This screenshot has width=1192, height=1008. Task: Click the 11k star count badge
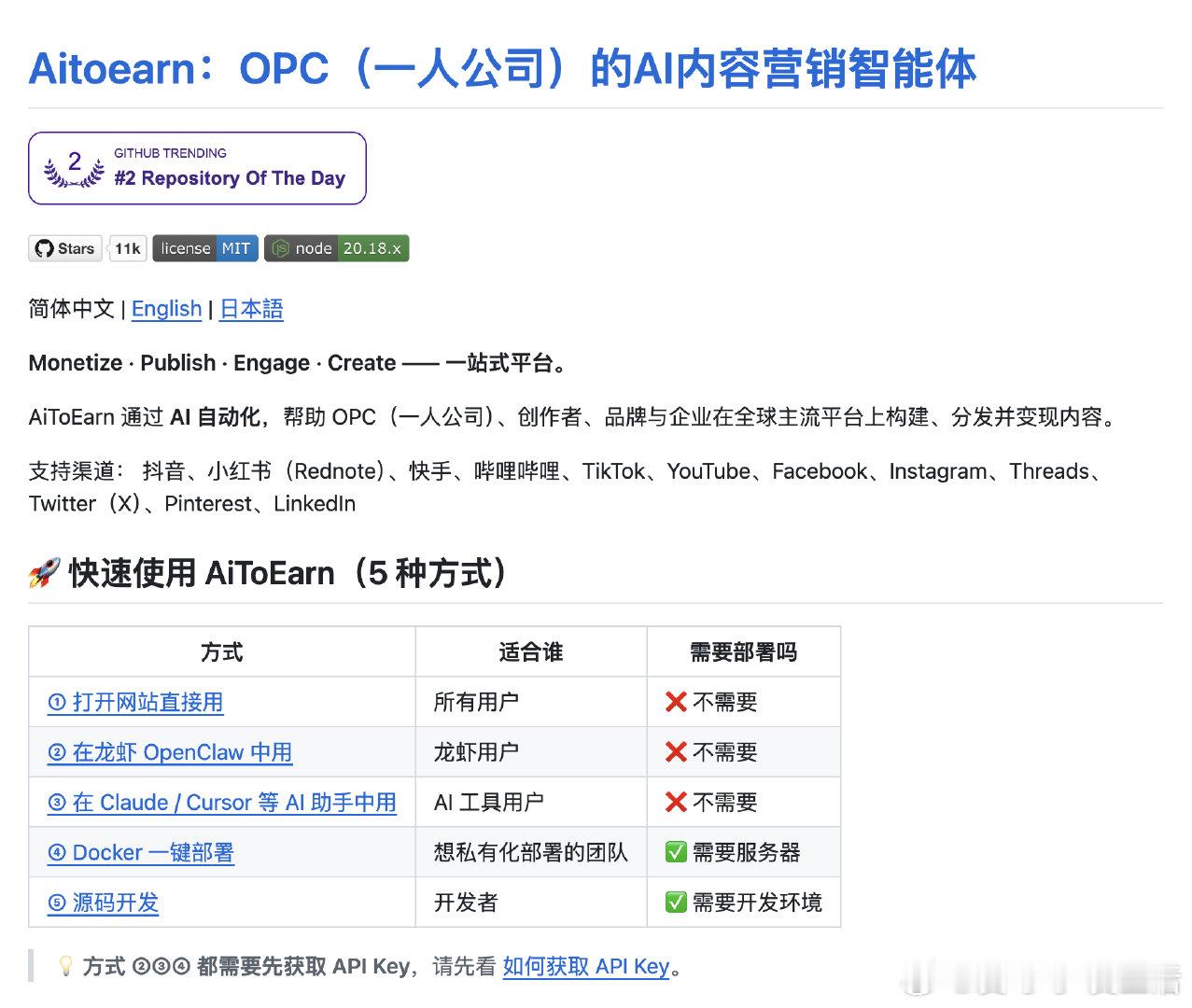pos(128,248)
